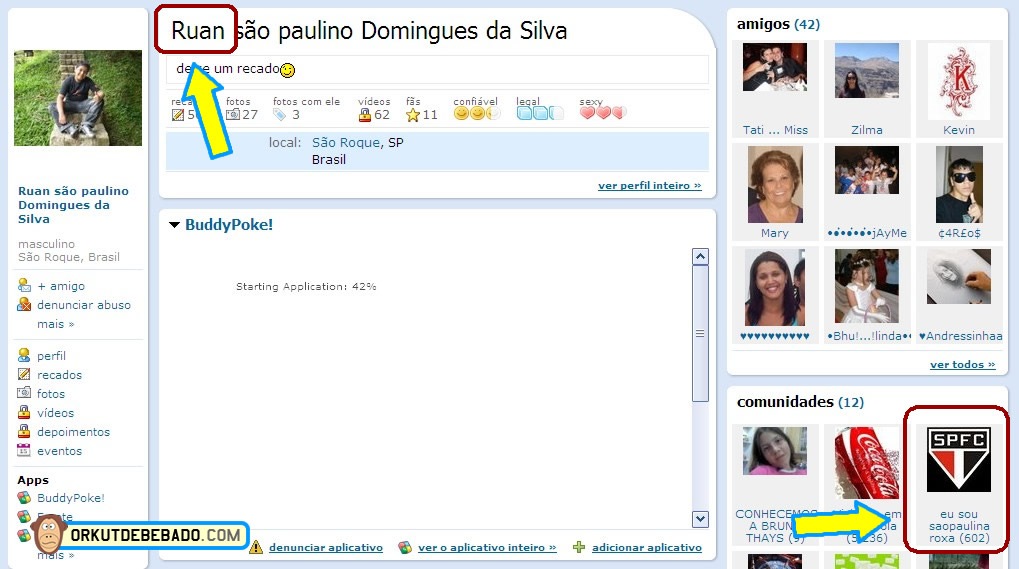The width and height of the screenshot is (1019, 569).
Task: Click the add friend icon beside '+ amigo'
Action: pos(24,285)
